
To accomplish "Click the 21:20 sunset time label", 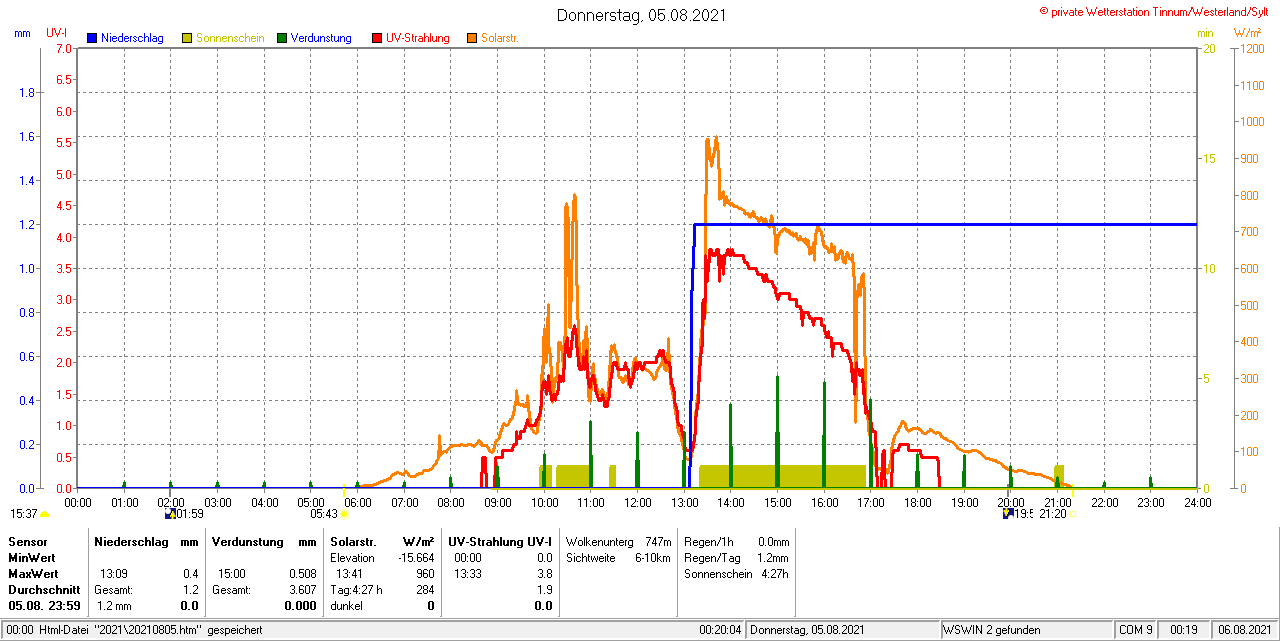I will click(x=1052, y=514).
